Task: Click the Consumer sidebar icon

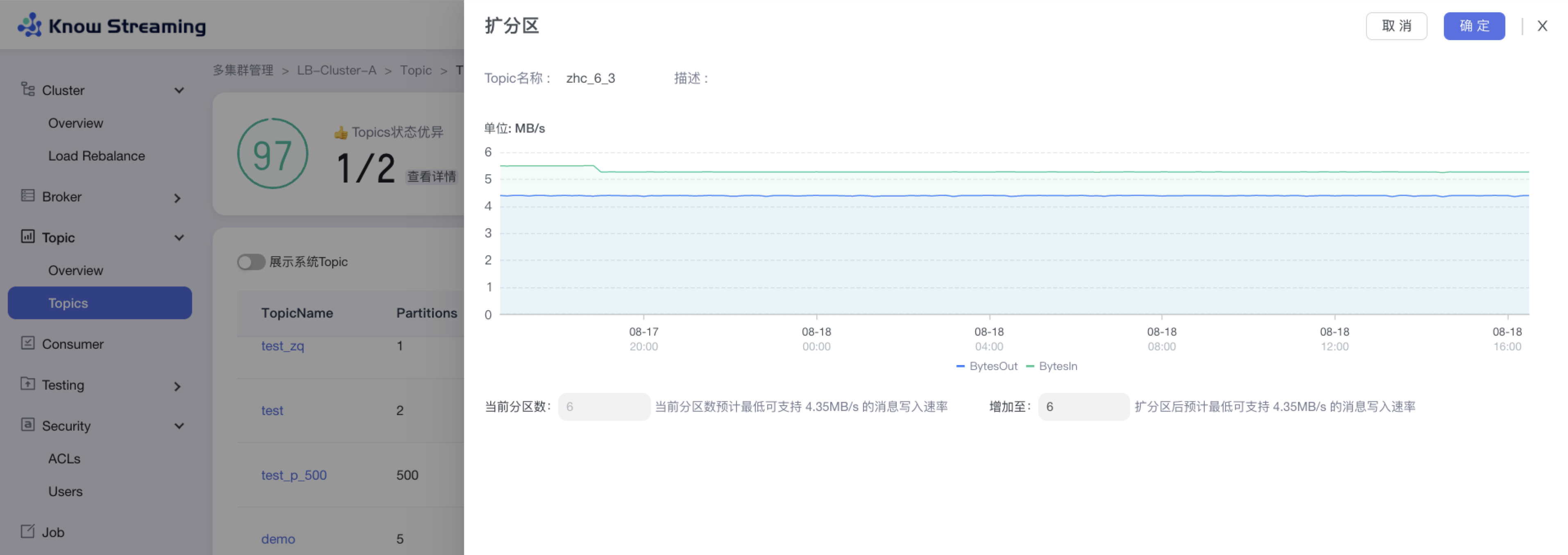Action: click(27, 343)
